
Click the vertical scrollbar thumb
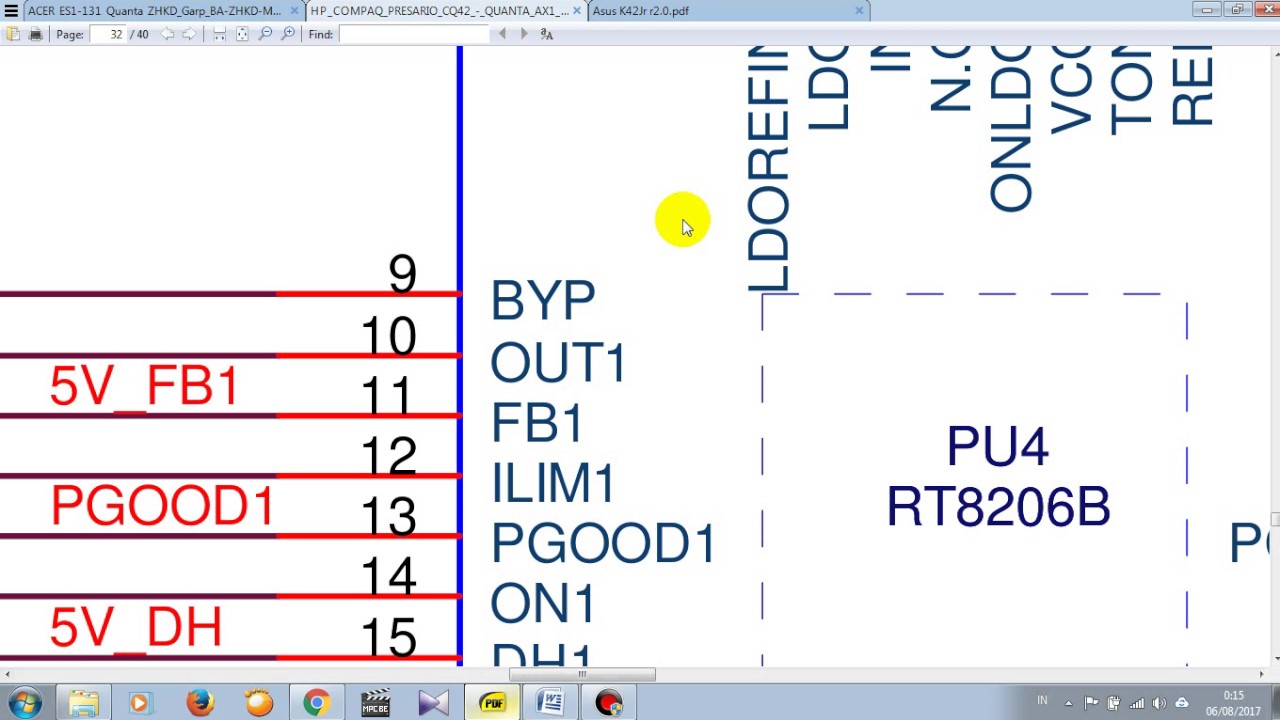point(1275,519)
